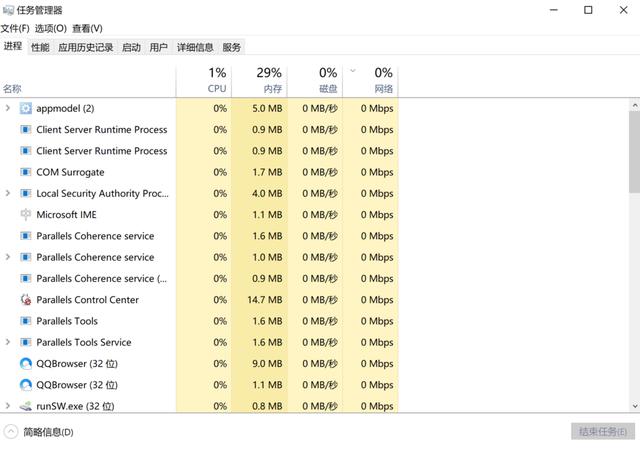
Task: Select the COM Surrogate row text
Action: pos(70,172)
